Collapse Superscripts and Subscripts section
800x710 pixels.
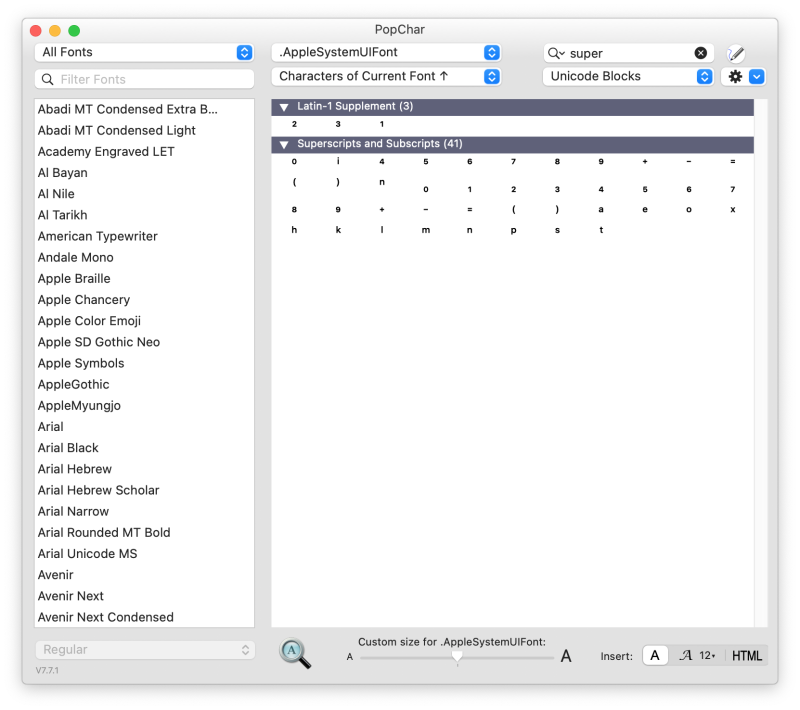click(284, 144)
